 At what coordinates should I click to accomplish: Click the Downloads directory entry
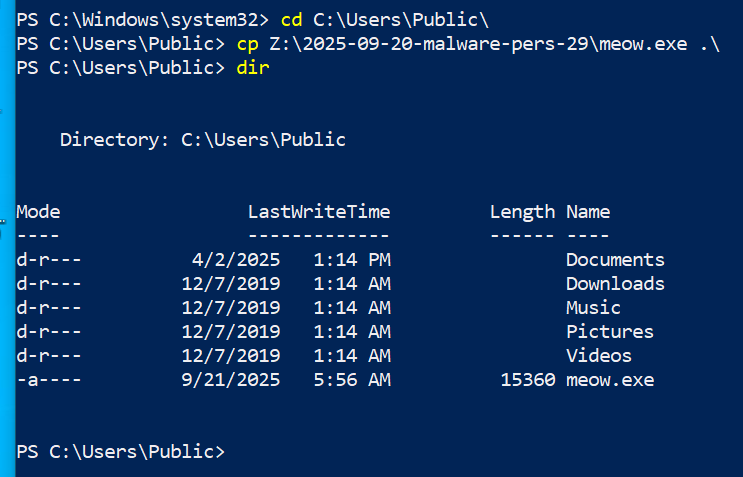615,284
